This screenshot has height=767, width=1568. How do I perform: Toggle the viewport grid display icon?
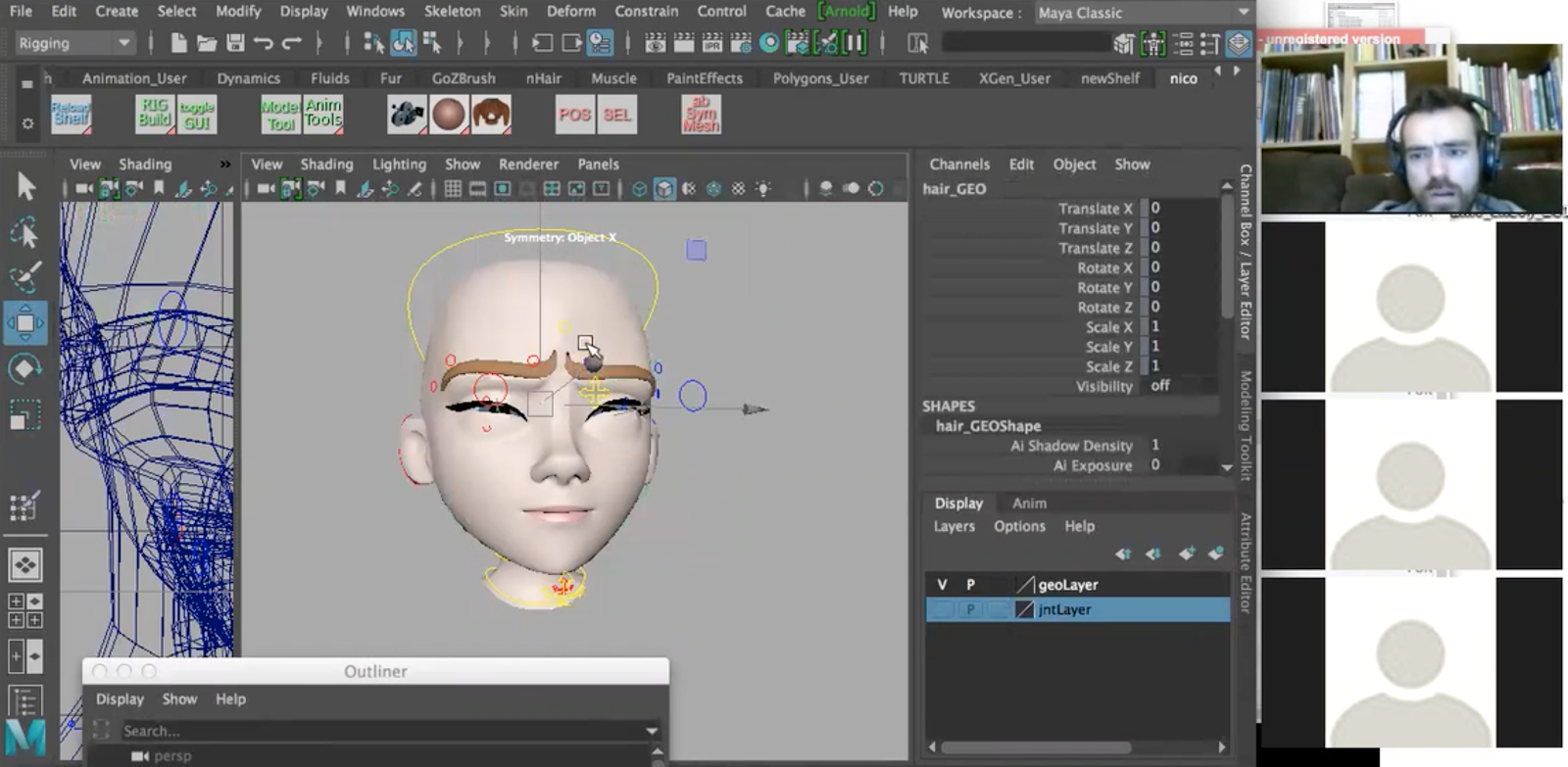point(453,189)
